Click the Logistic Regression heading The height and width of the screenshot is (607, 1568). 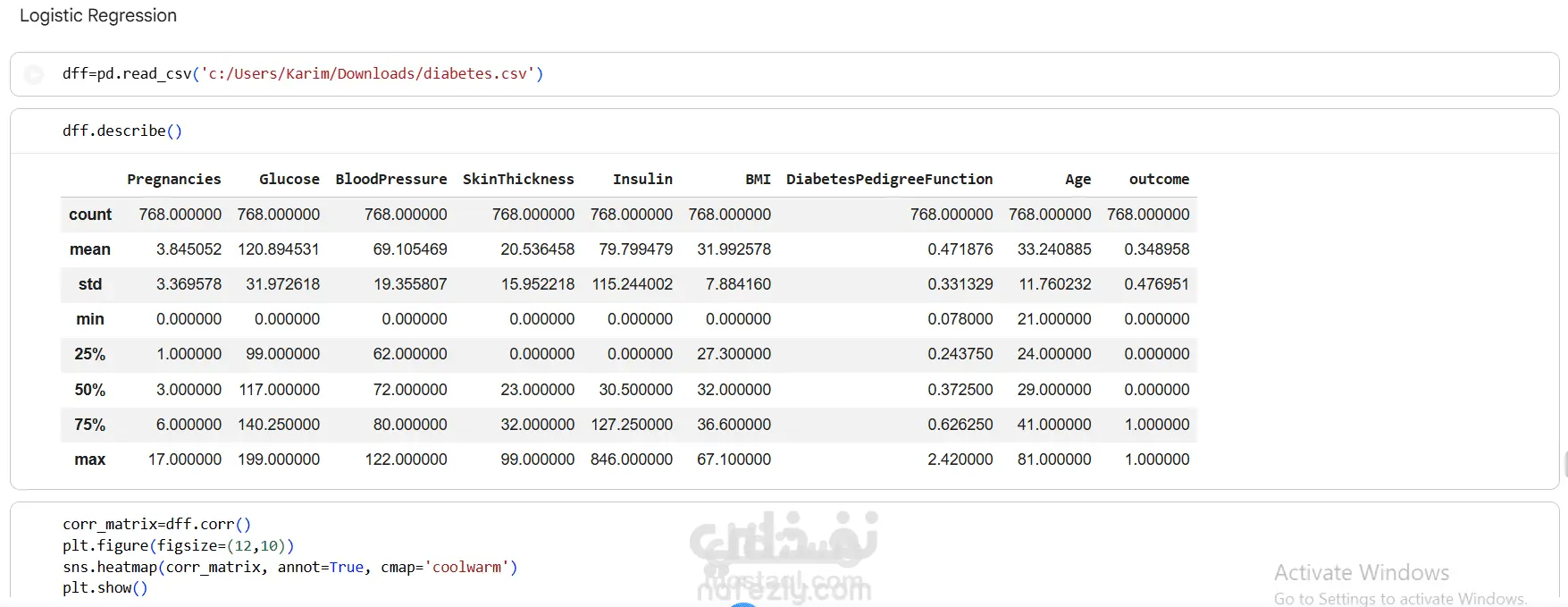[98, 16]
